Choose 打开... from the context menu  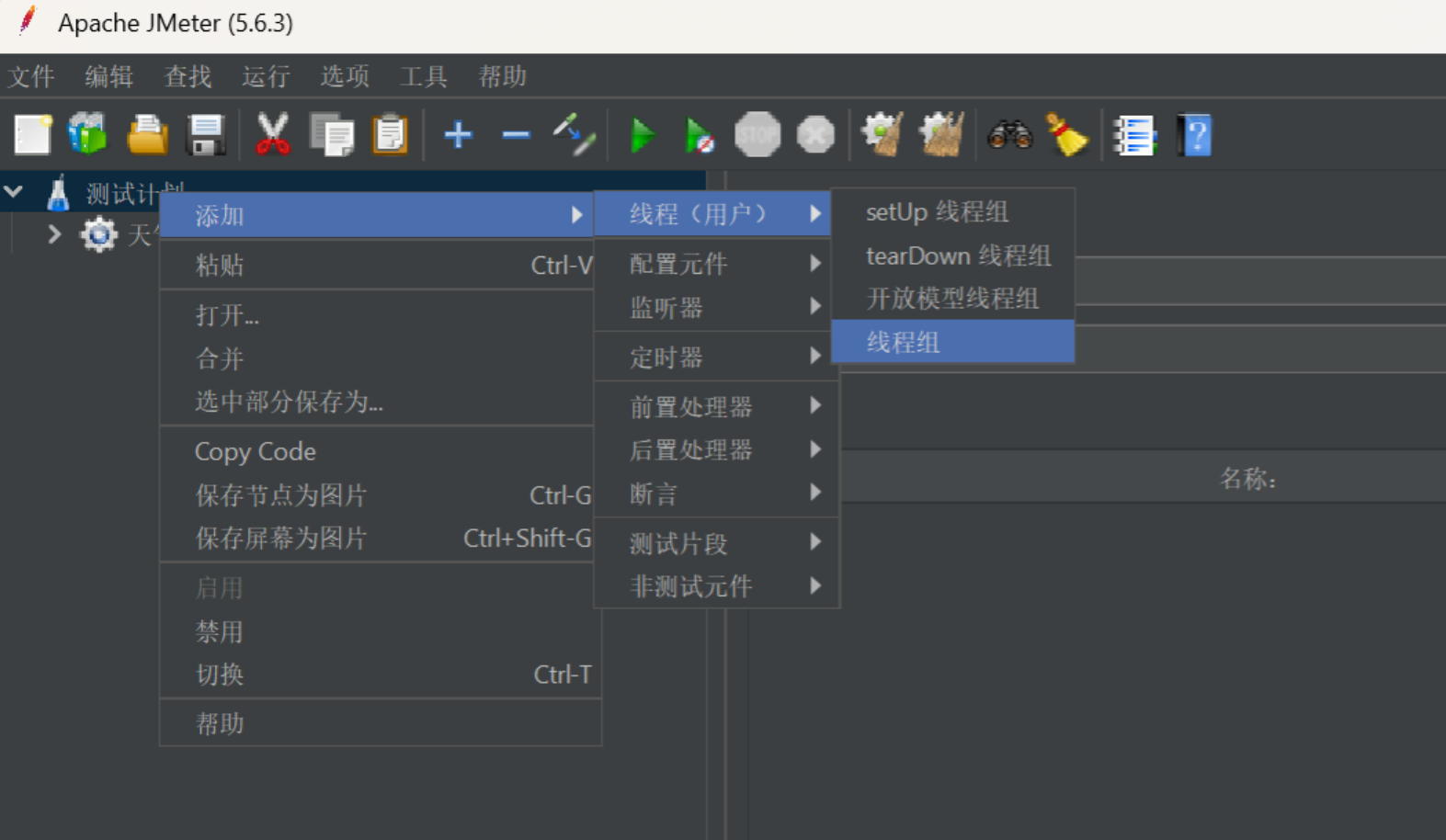coord(377,315)
